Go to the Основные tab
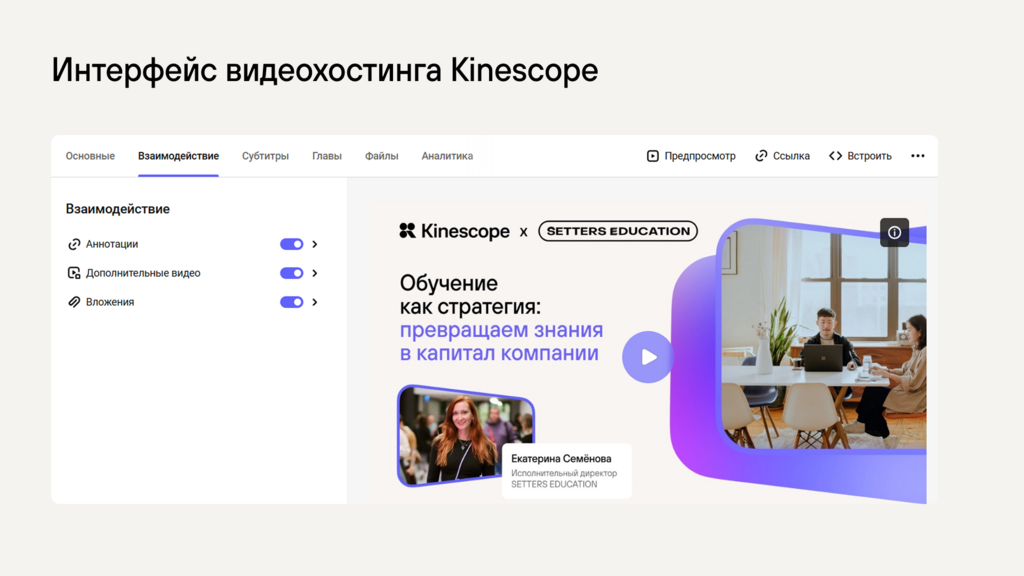The image size is (1024, 576). (90, 156)
